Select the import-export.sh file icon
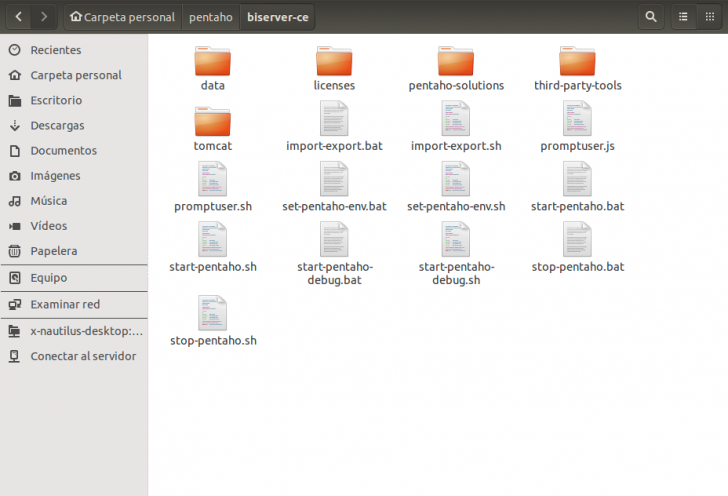The width and height of the screenshot is (728, 496). 456,119
